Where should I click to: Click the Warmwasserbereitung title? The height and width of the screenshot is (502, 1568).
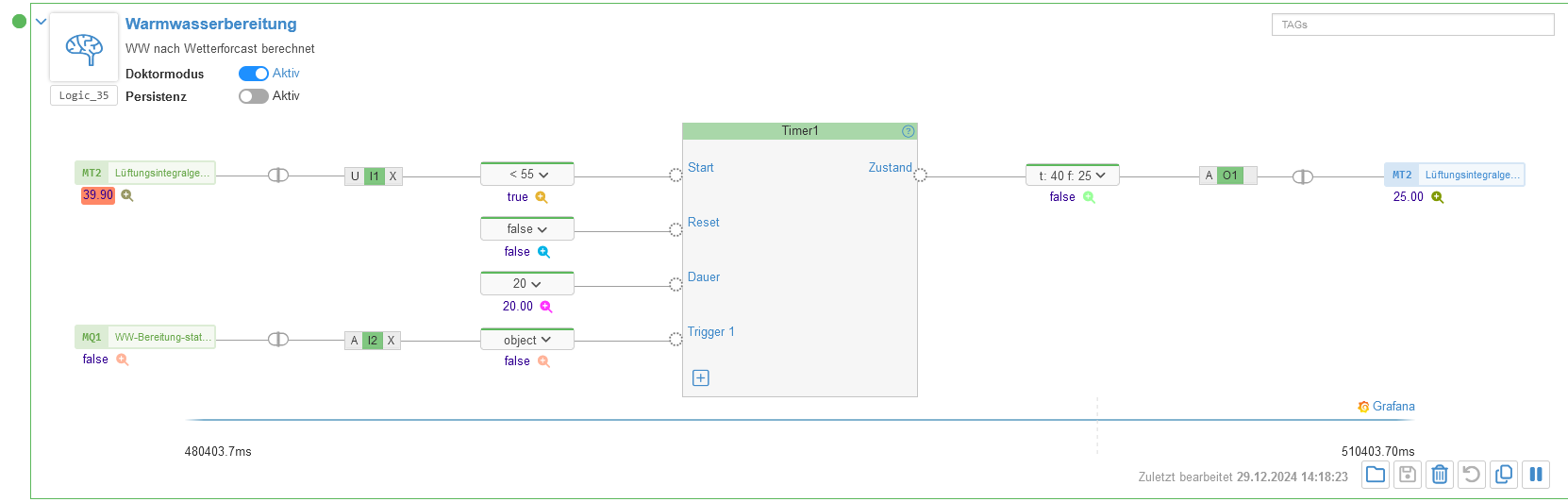click(211, 24)
